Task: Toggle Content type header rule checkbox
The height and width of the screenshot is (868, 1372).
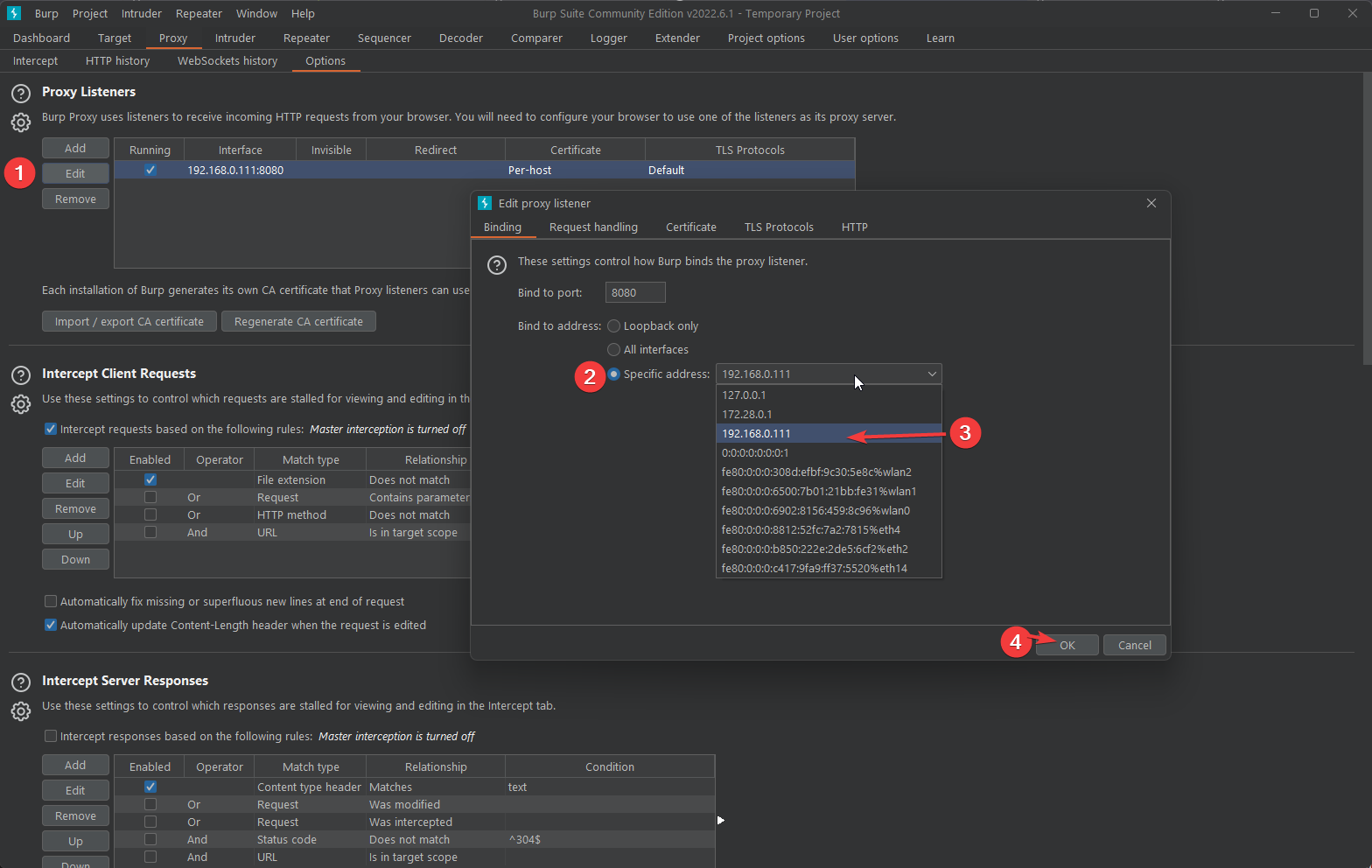Action: point(150,787)
